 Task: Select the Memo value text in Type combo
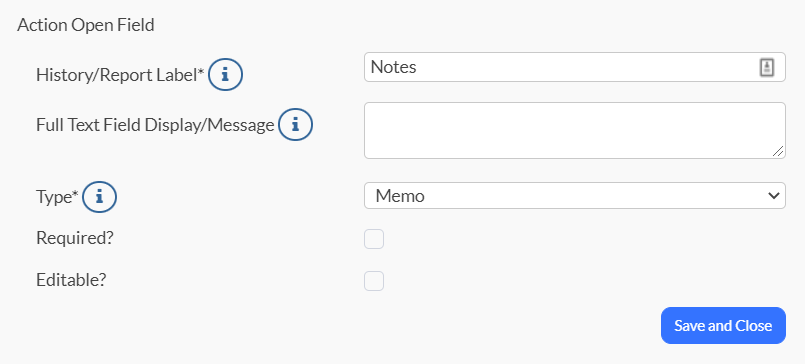click(x=400, y=196)
